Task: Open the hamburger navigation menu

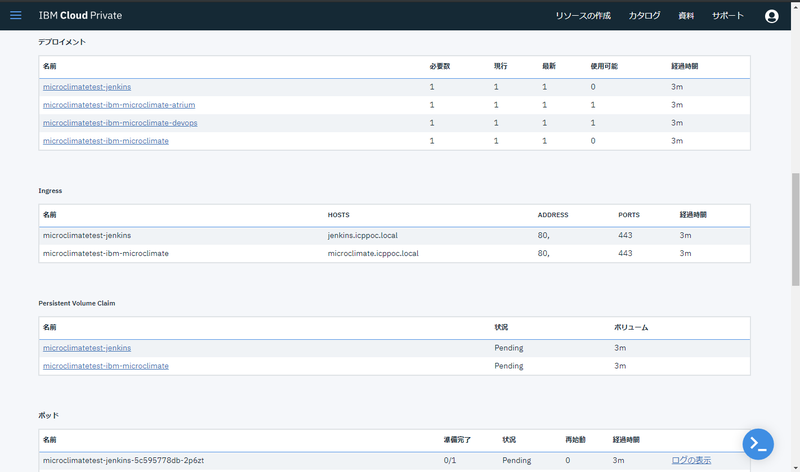Action: [16, 15]
